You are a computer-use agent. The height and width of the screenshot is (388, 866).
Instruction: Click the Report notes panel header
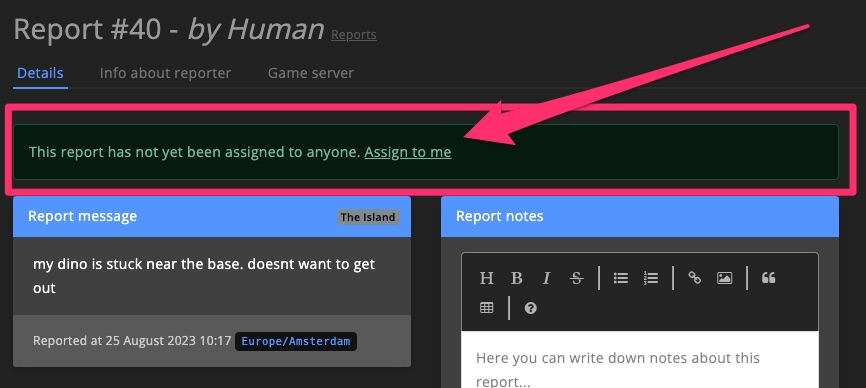click(640, 216)
